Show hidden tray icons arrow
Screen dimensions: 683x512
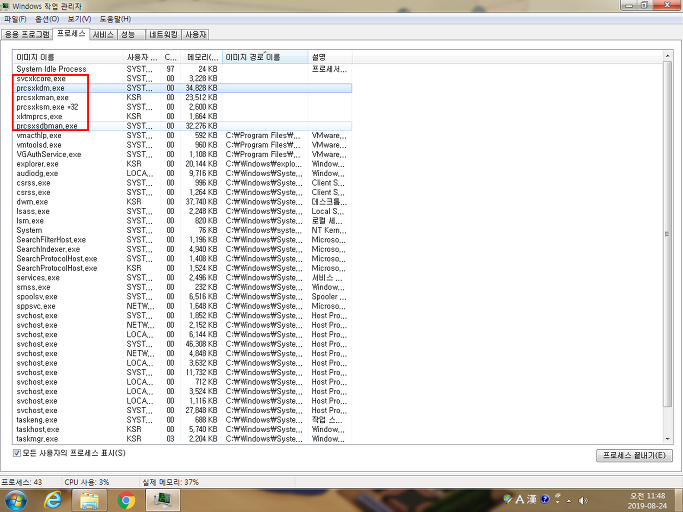[569, 501]
